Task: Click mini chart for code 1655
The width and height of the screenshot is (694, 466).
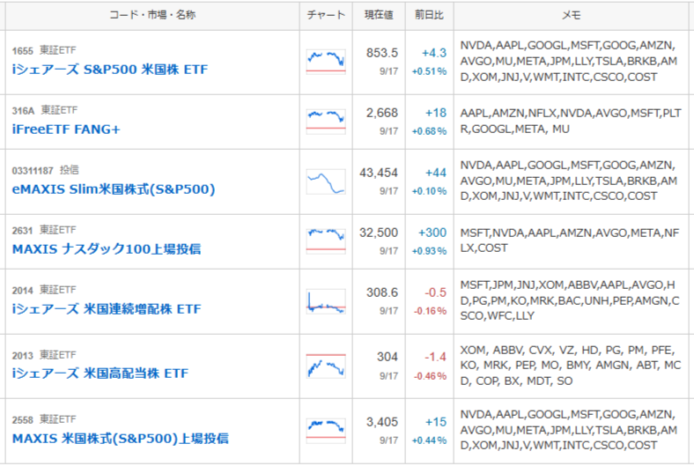Action: coord(326,62)
